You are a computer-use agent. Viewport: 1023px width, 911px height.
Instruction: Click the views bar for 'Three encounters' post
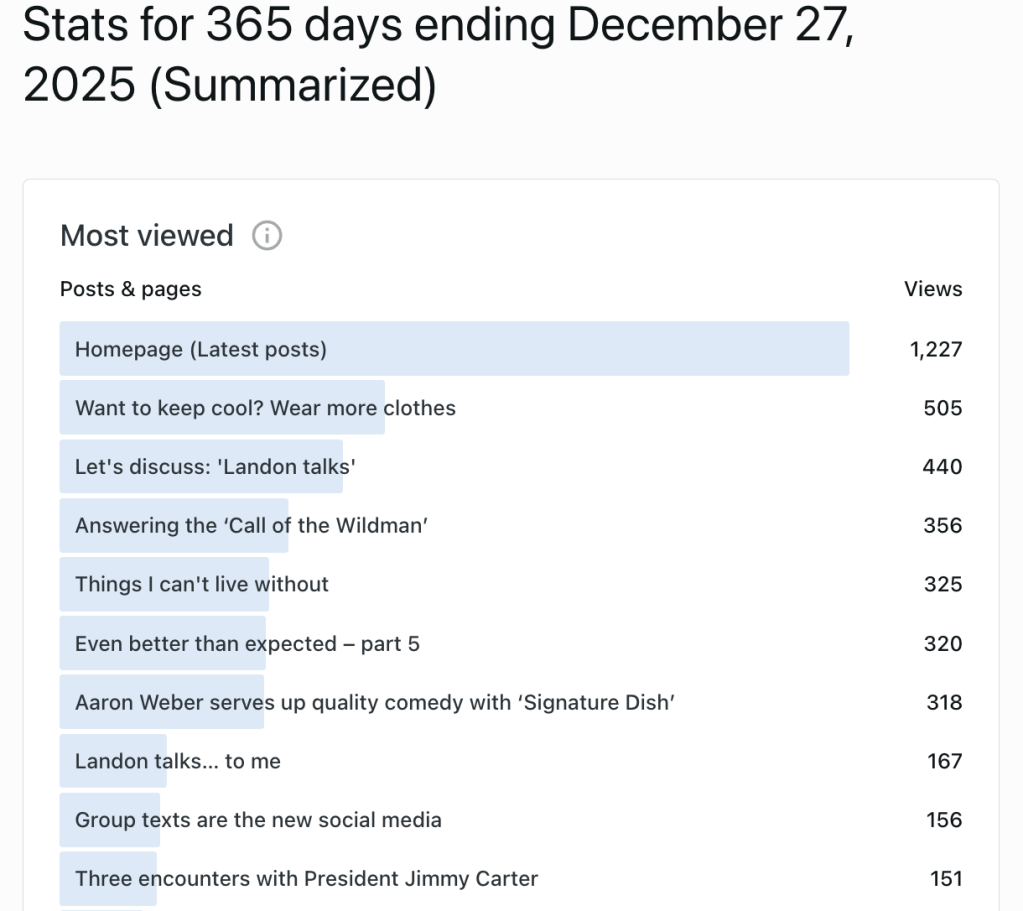[108, 878]
